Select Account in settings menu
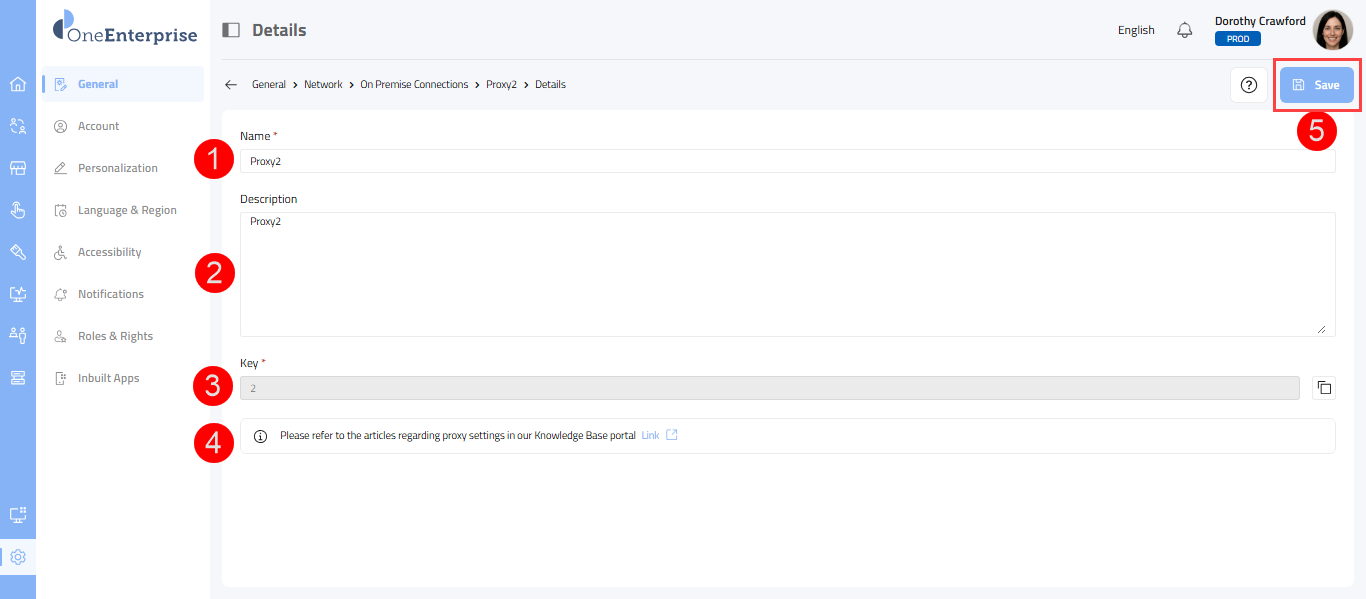The image size is (1366, 599). point(98,126)
